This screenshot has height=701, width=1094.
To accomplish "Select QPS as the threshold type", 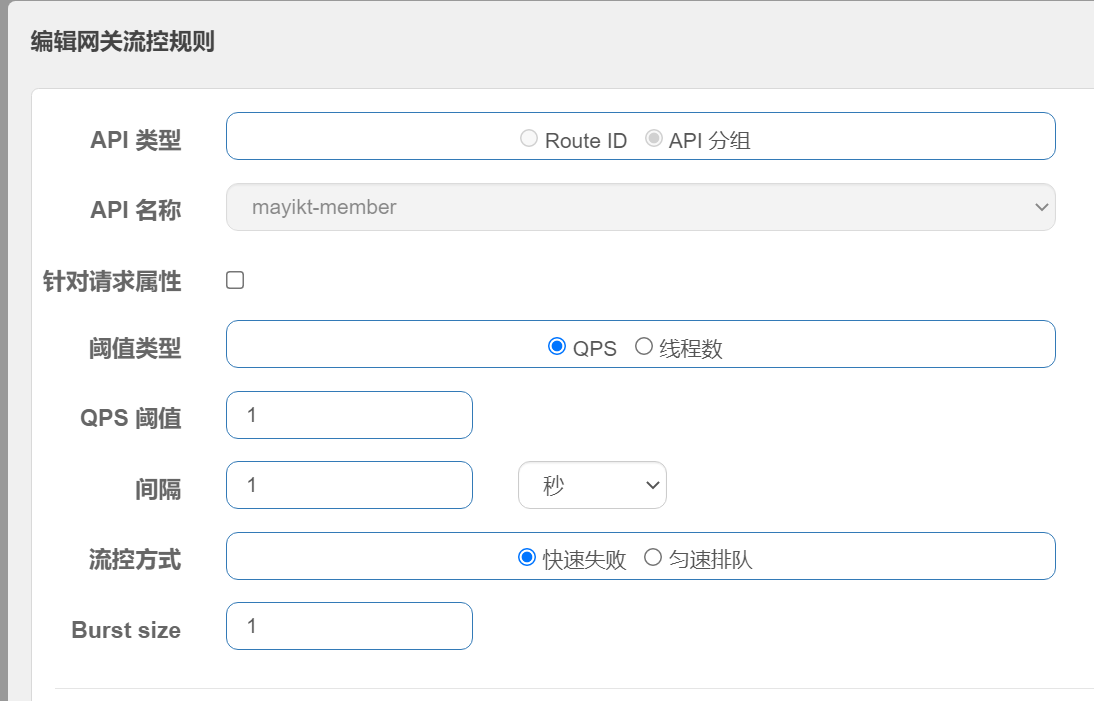I will click(x=557, y=347).
